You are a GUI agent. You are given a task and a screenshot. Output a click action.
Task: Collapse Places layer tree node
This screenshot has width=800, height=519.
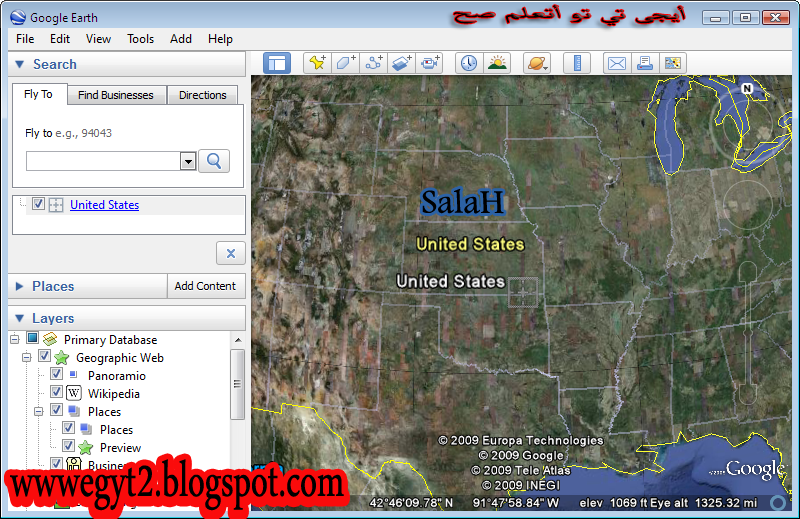39,411
